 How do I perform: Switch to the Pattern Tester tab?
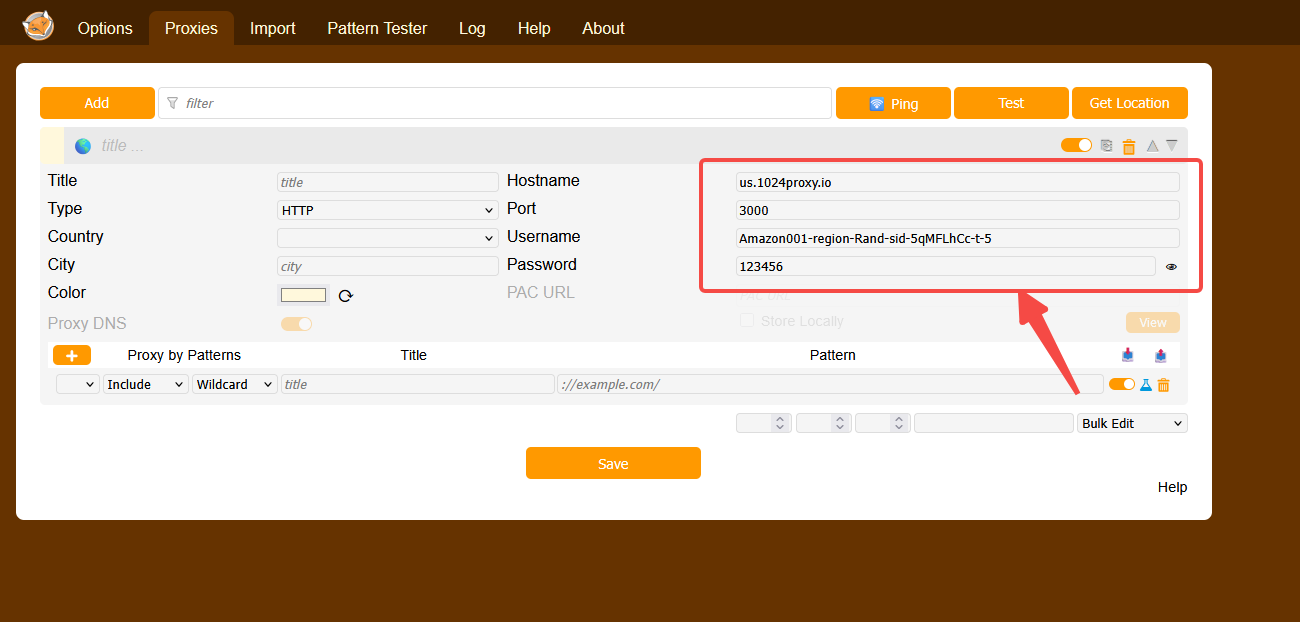click(377, 28)
